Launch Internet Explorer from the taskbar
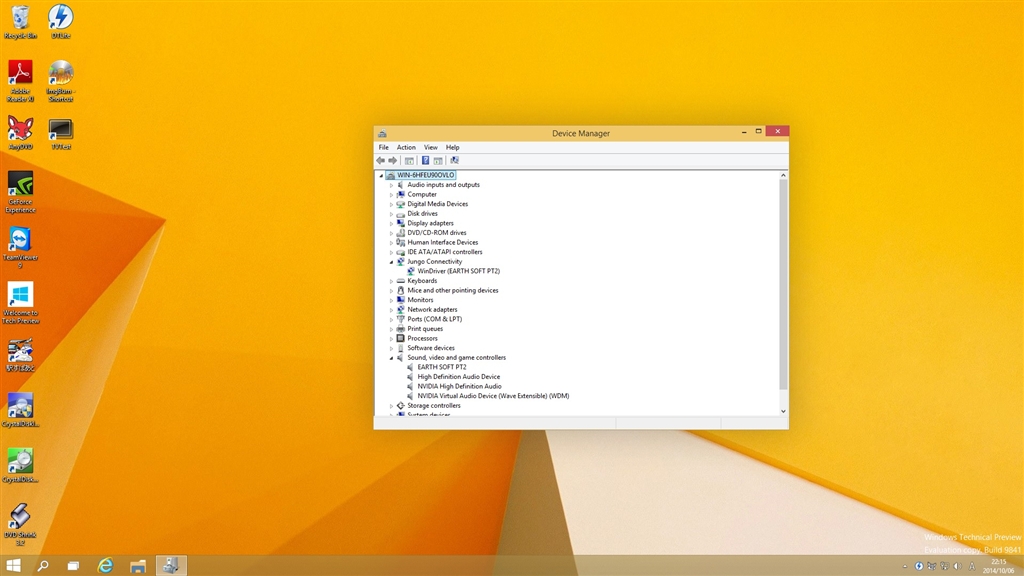Image resolution: width=1024 pixels, height=576 pixels. coord(106,566)
